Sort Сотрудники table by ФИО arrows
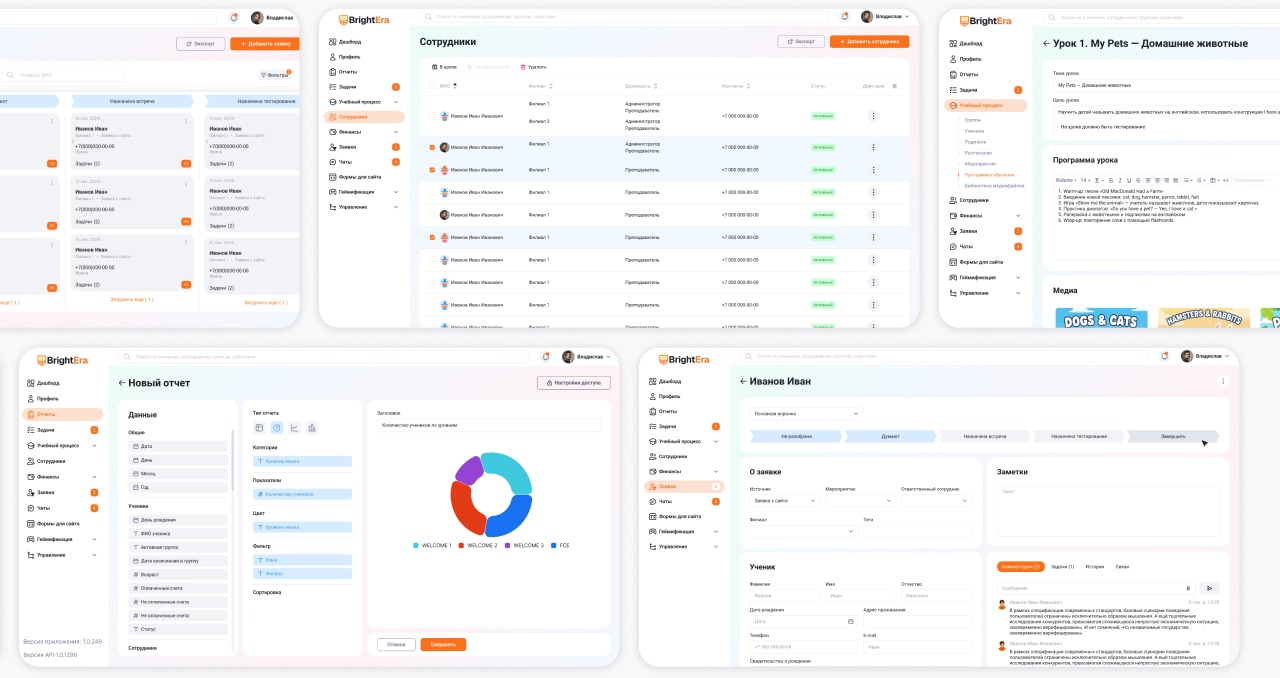The height and width of the screenshot is (678, 1280). (x=453, y=86)
